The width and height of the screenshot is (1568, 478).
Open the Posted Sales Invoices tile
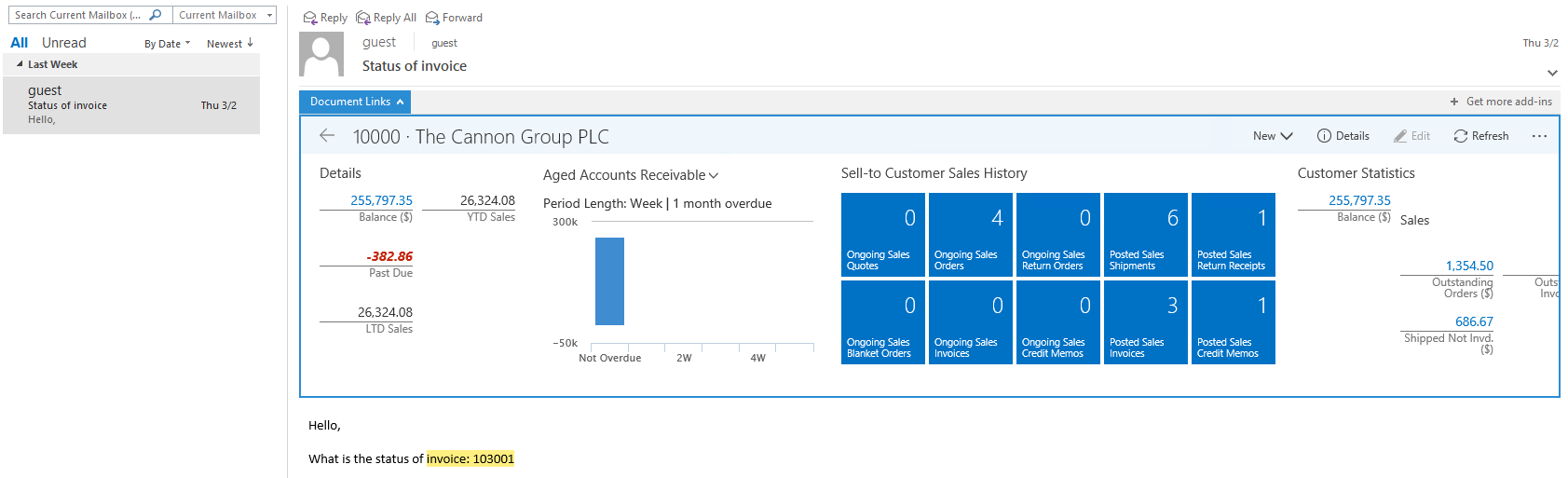tap(1146, 322)
